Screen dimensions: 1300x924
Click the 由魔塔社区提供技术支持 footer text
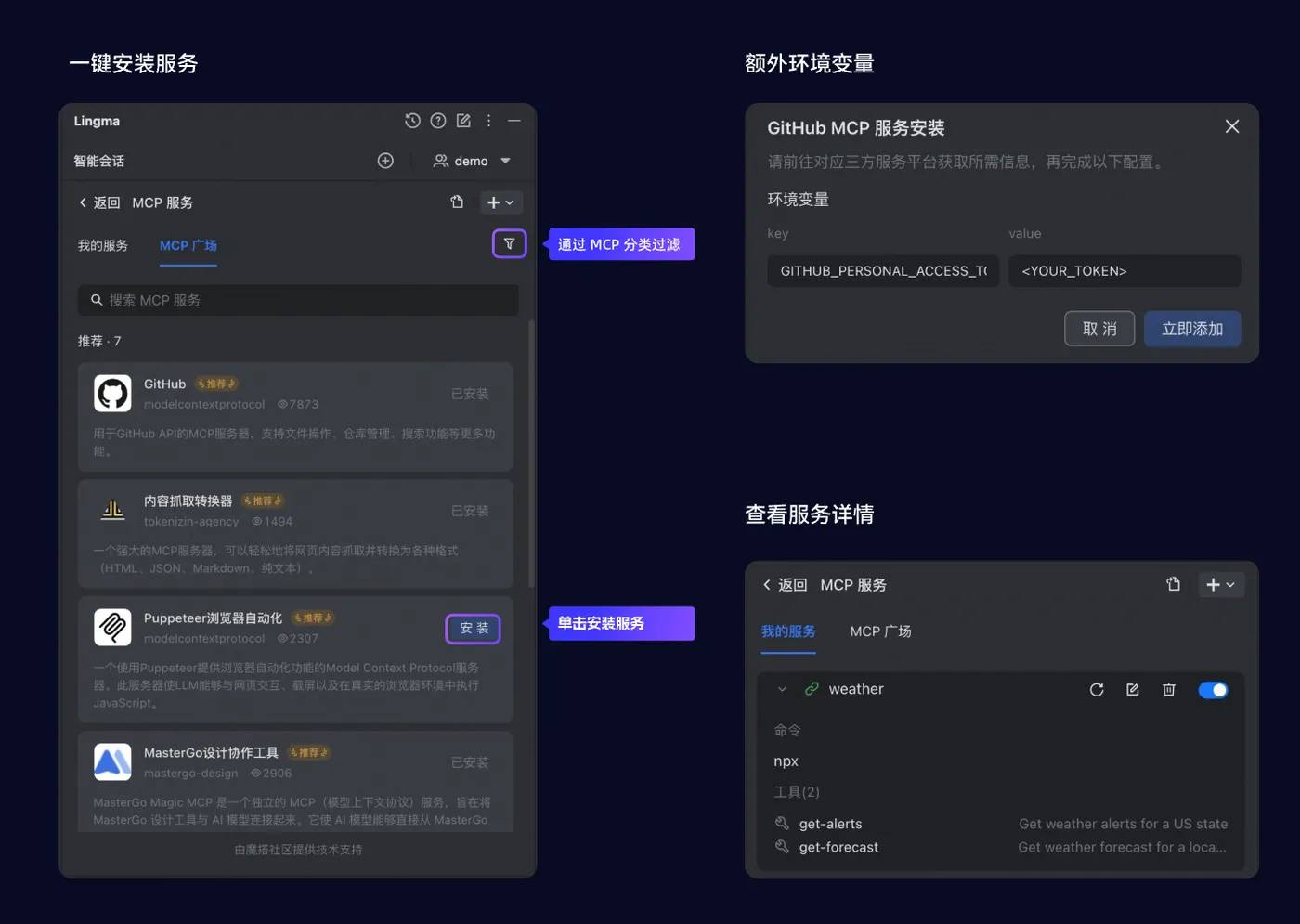[298, 850]
